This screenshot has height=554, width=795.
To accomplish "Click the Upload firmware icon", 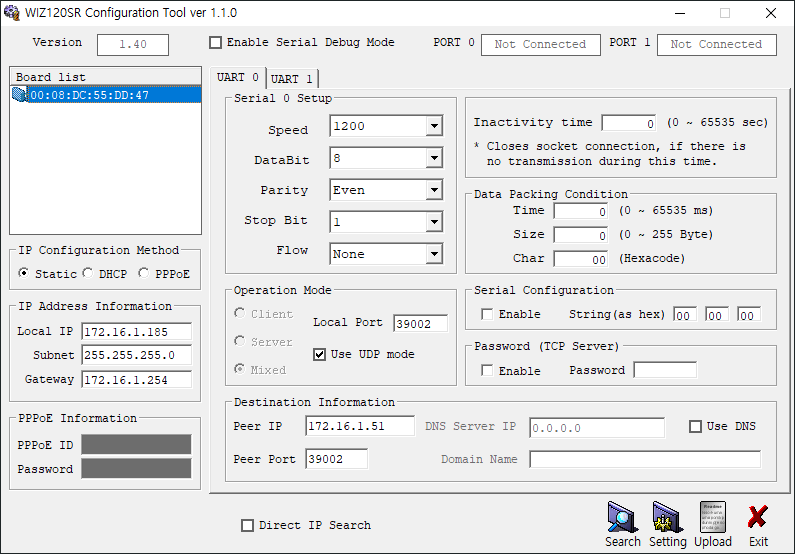I will tap(712, 524).
